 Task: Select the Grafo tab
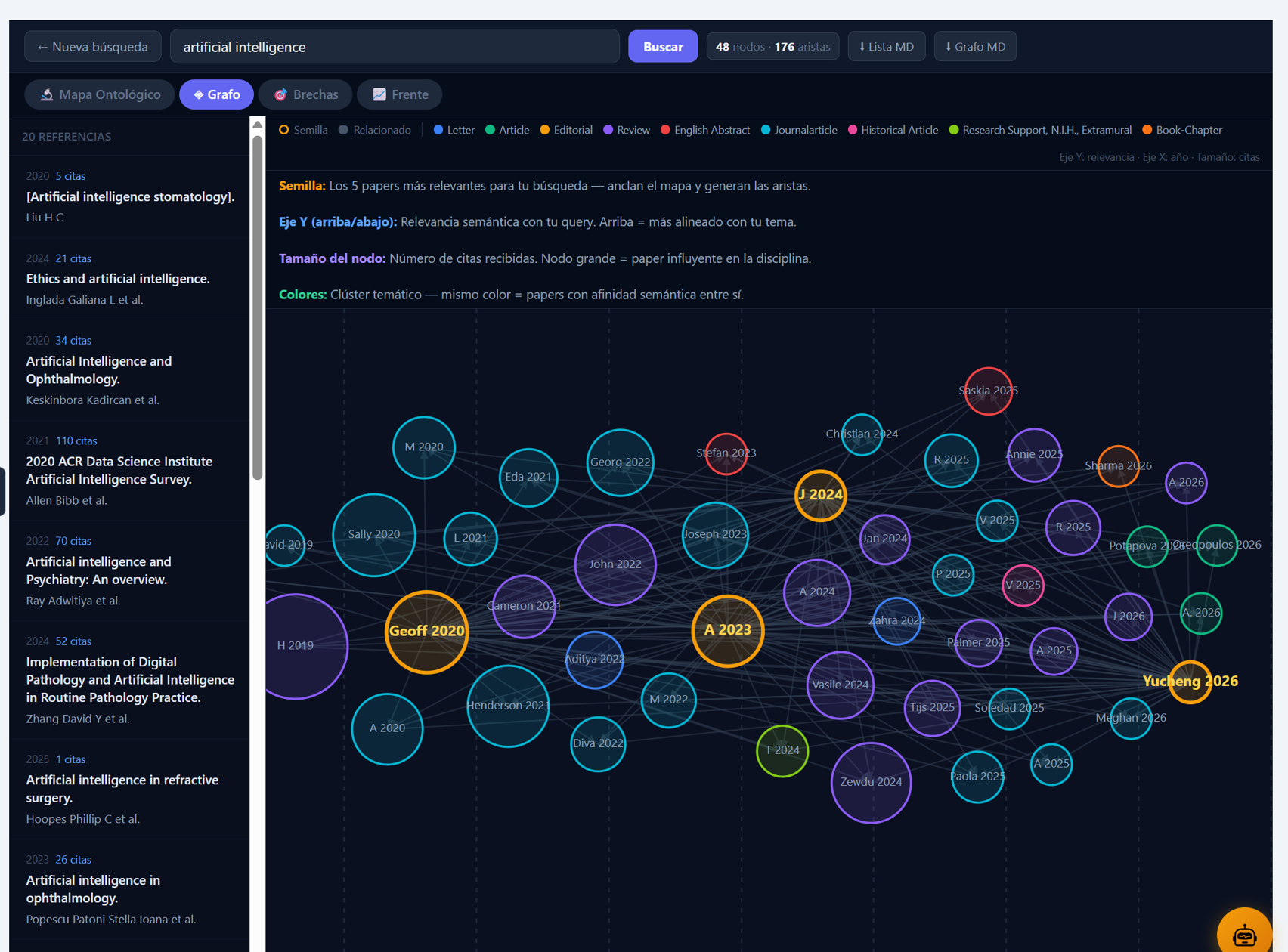tap(216, 94)
